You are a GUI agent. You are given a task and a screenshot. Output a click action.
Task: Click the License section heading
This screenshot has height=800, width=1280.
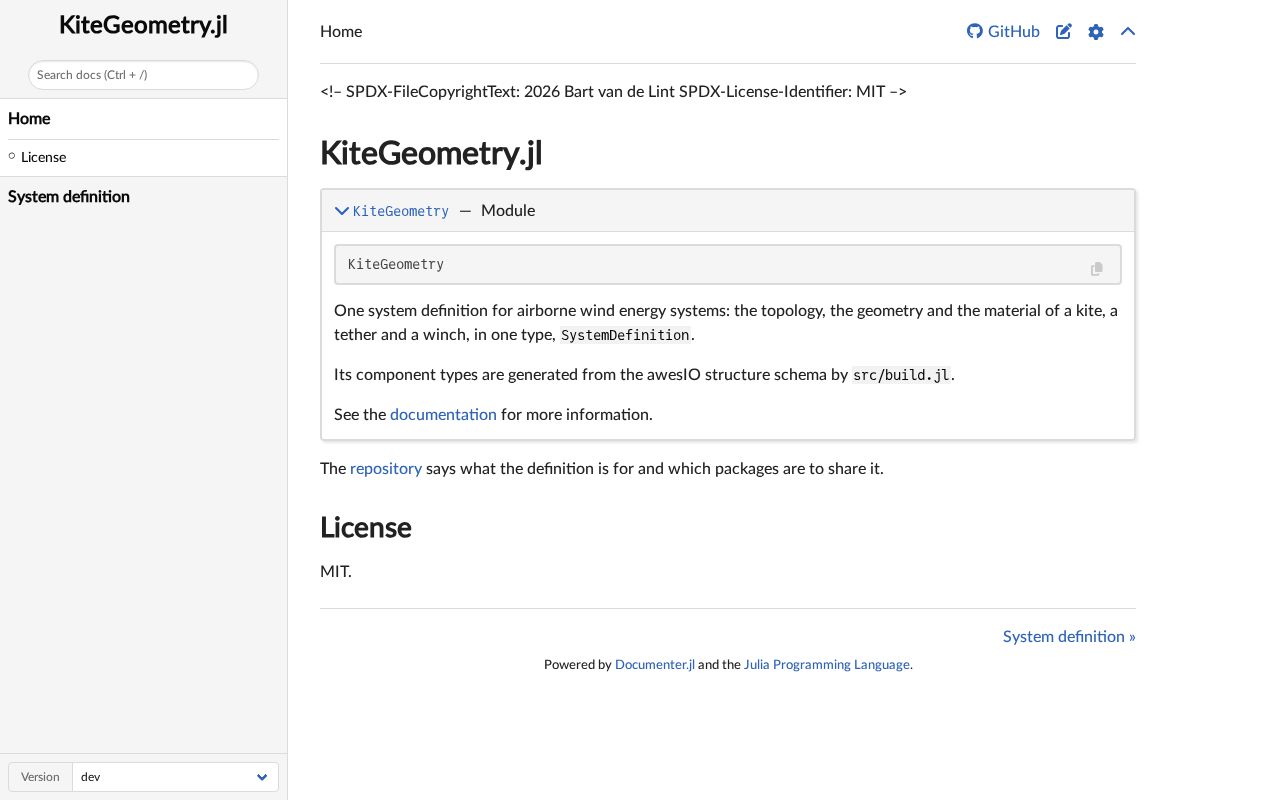(366, 527)
